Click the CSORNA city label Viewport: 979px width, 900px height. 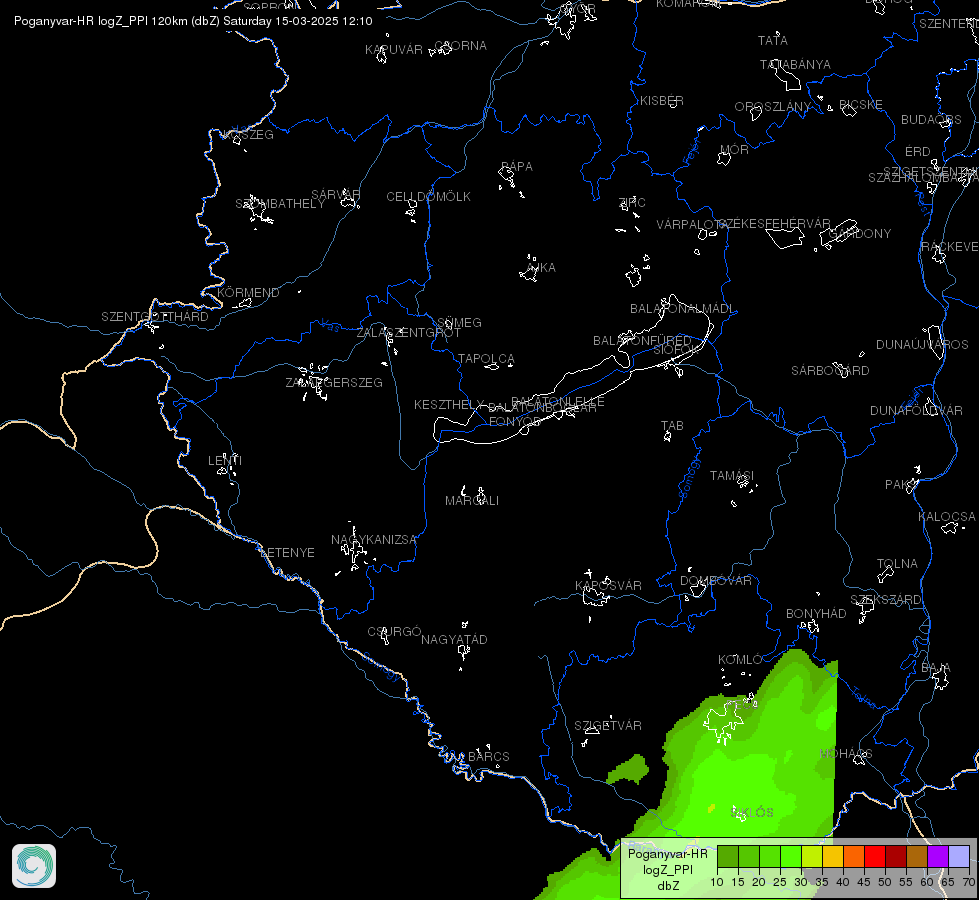(460, 46)
